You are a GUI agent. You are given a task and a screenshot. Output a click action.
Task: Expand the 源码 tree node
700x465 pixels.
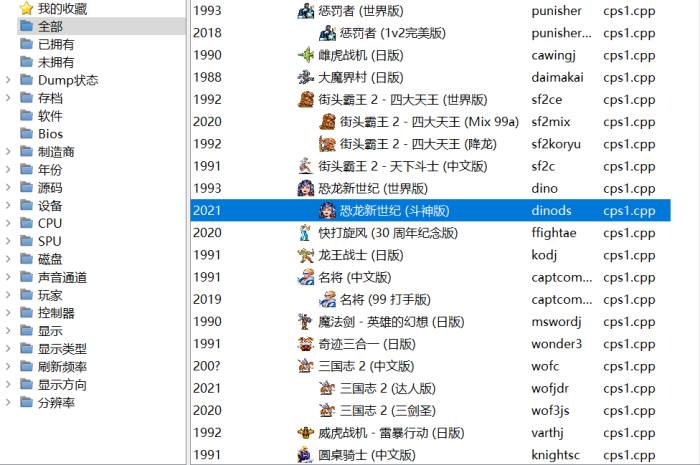tap(8, 187)
